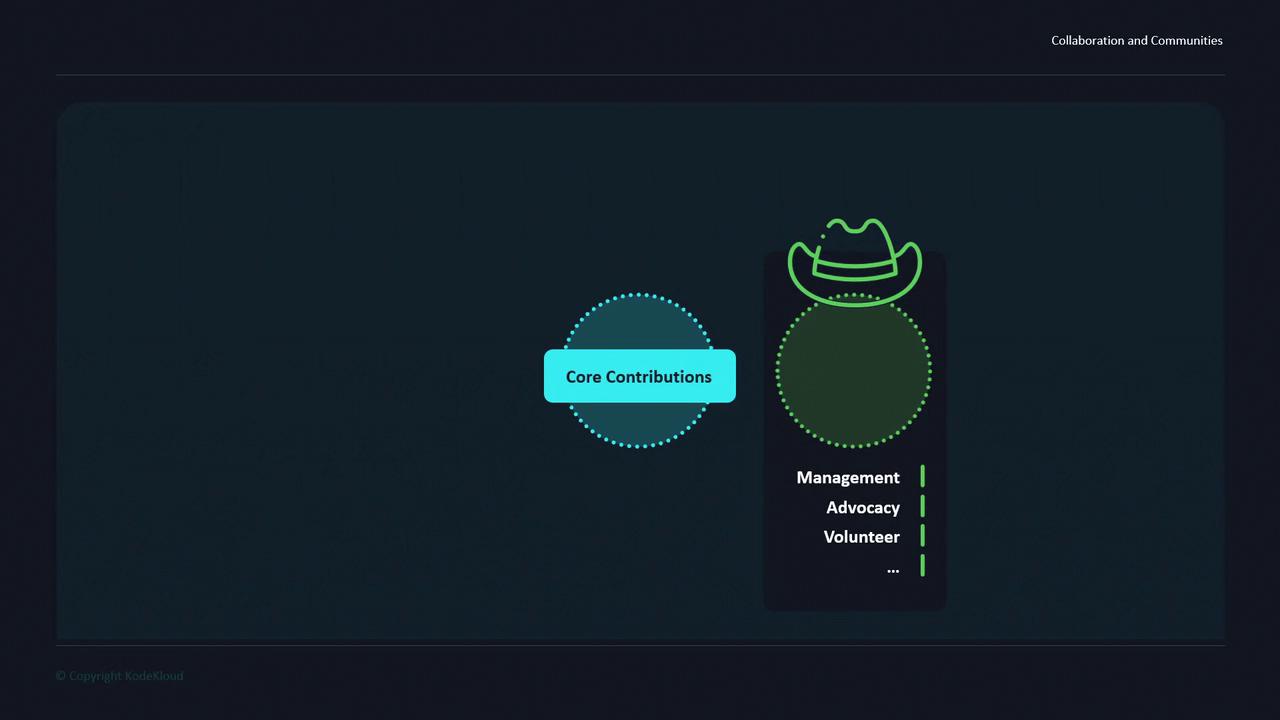Select the Core Contributions label
Viewport: 1280px width, 720px height.
639,376
